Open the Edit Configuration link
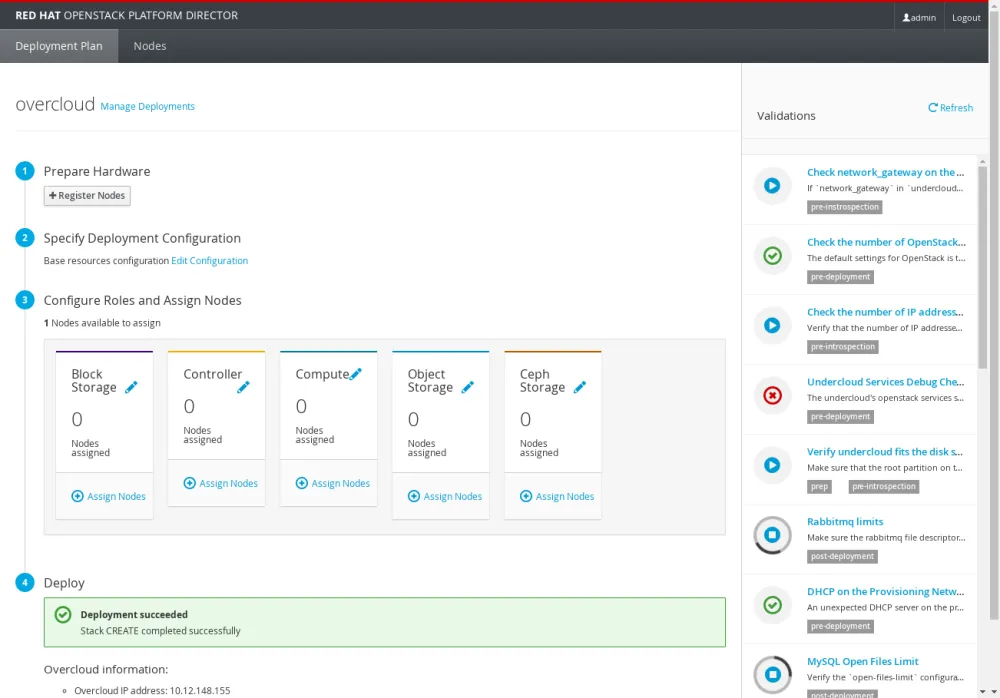This screenshot has height=698, width=1000. click(x=209, y=261)
